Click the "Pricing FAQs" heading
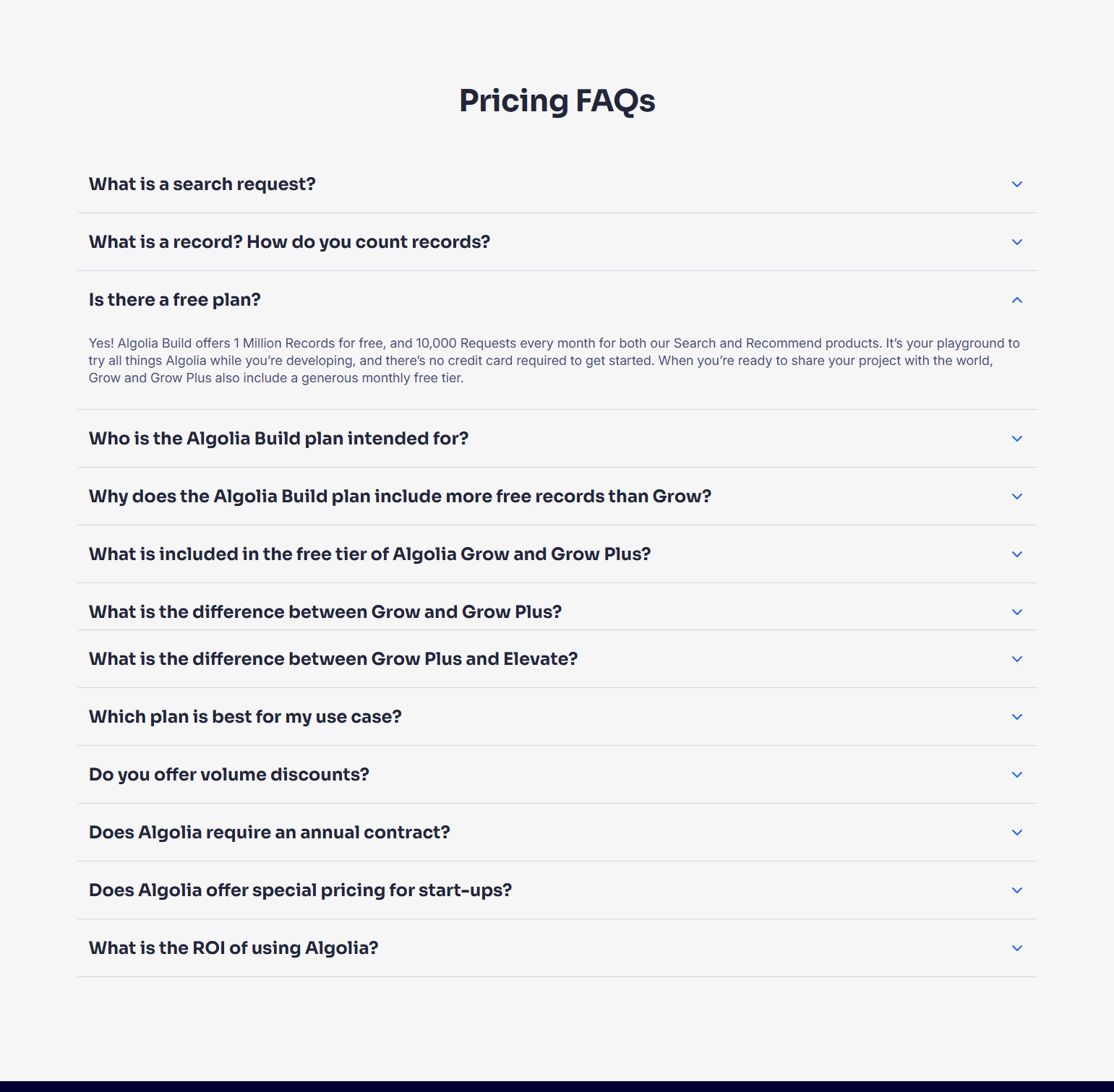The image size is (1114, 1092). (557, 100)
